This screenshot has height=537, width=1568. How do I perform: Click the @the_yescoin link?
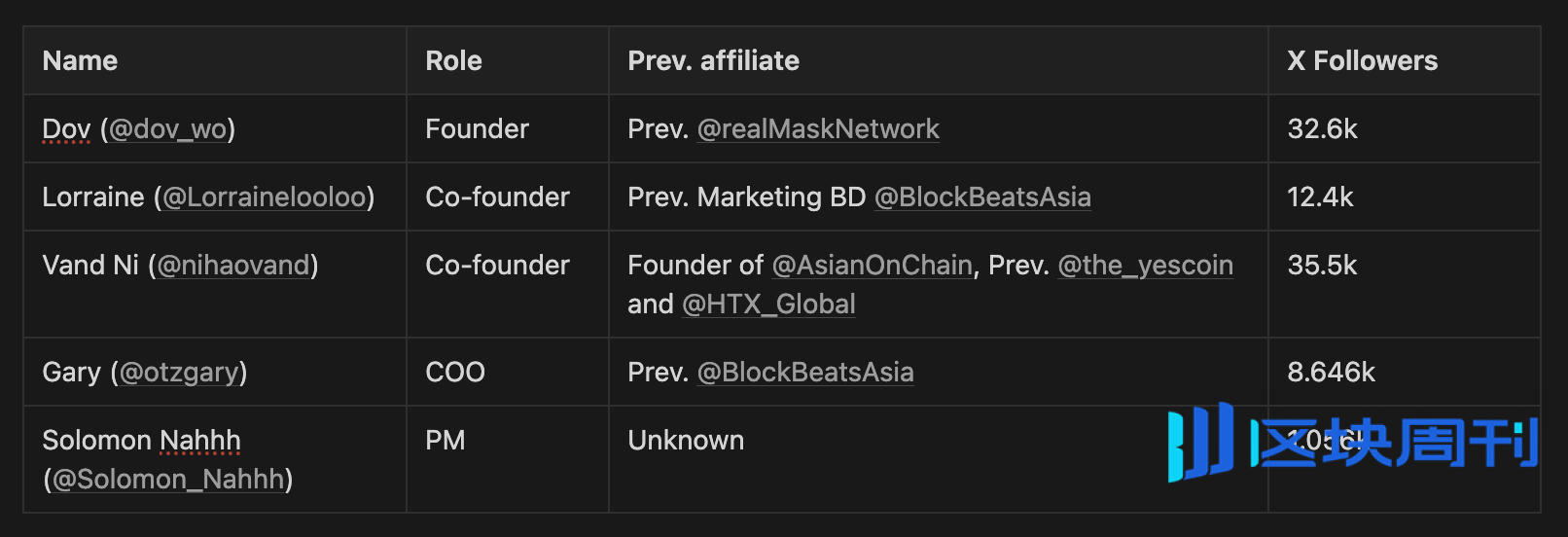(x=1145, y=266)
